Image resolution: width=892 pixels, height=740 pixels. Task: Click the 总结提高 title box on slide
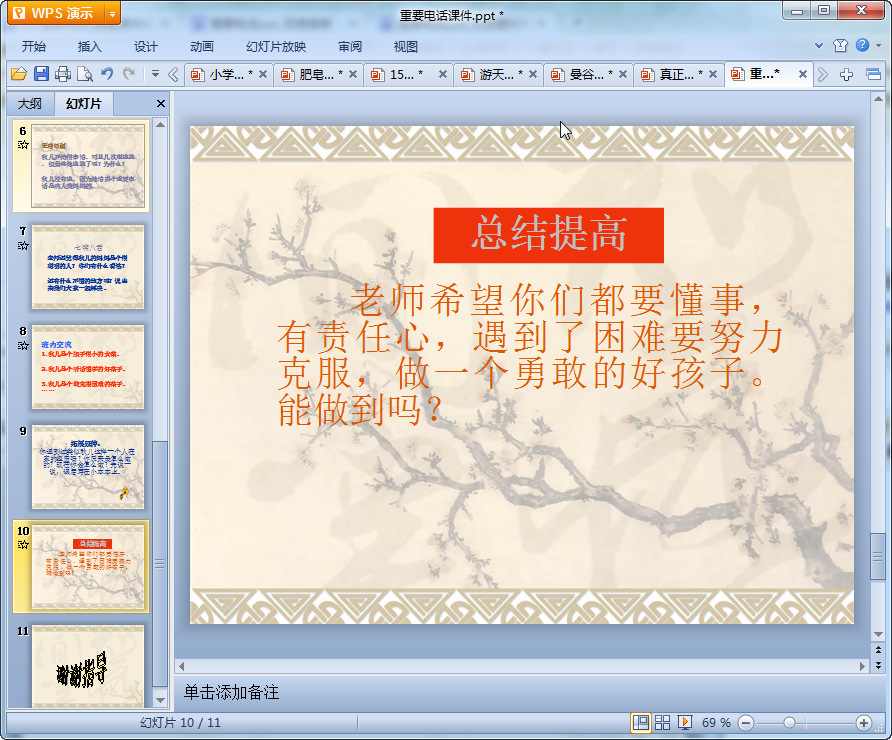click(548, 235)
